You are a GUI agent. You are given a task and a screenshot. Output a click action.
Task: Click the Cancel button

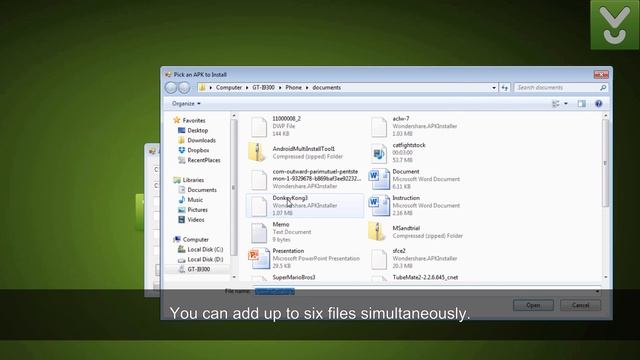(580, 305)
